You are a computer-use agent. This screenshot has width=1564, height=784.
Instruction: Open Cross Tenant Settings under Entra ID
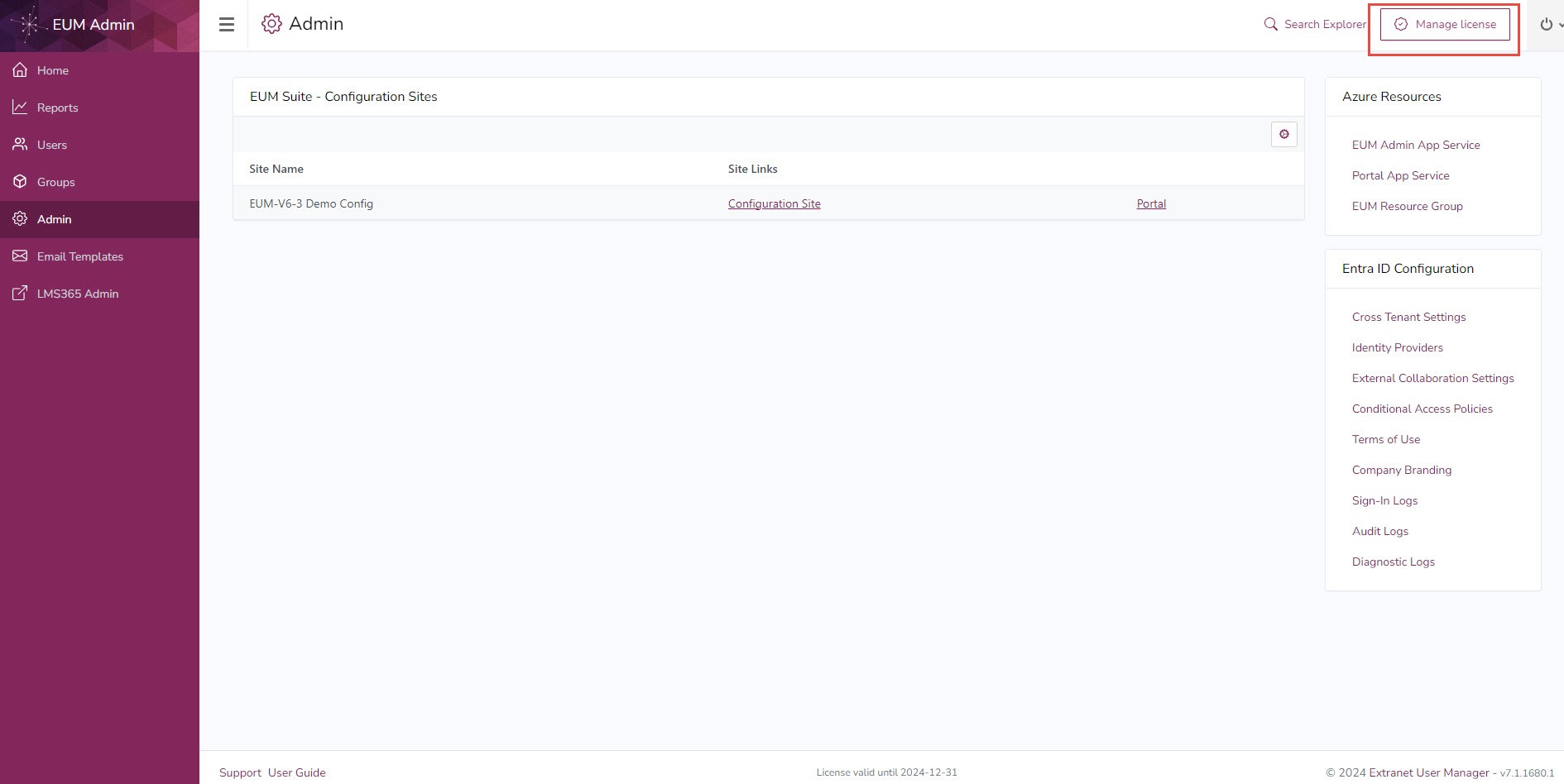[x=1408, y=317]
